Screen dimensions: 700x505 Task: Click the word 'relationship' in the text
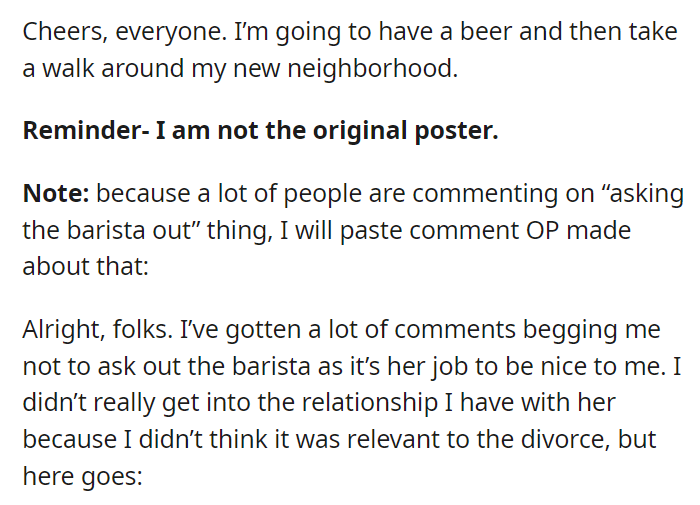[370, 403]
